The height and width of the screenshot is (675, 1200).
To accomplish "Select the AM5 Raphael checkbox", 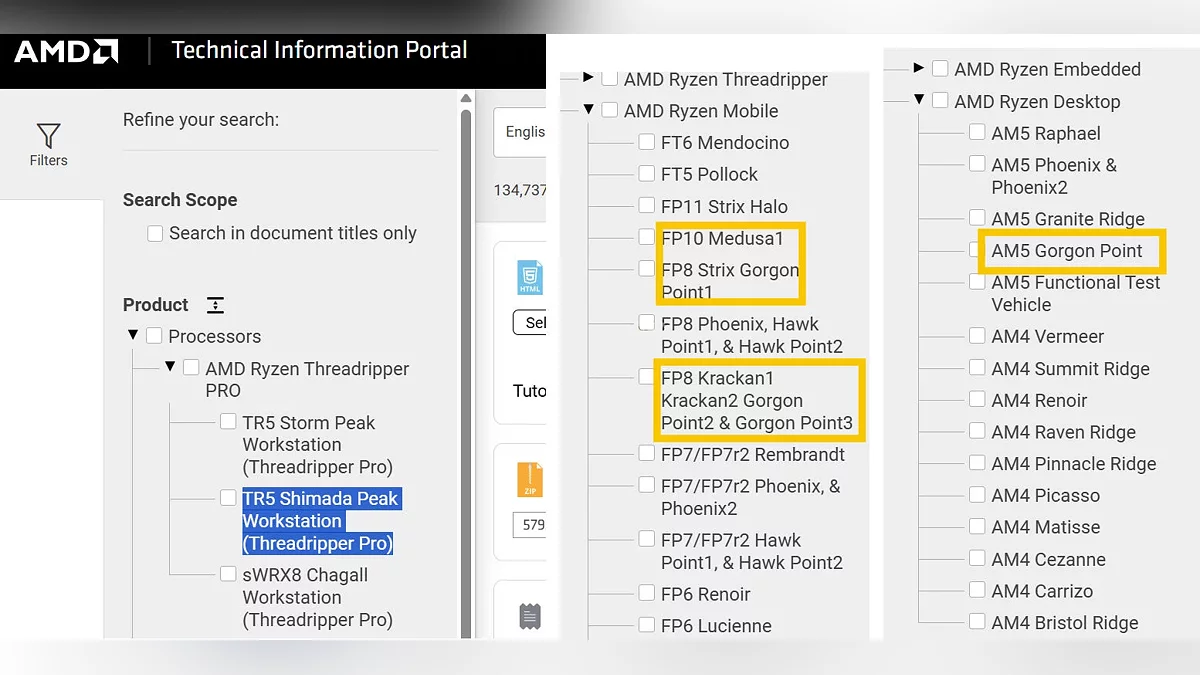I will click(x=977, y=133).
